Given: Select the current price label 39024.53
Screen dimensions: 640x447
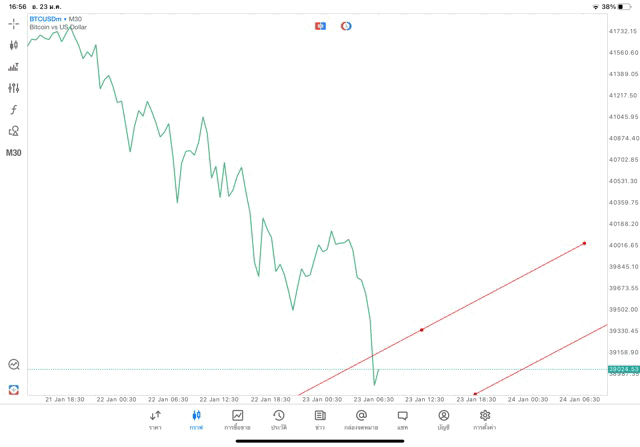Looking at the screenshot, I should click(622, 369).
